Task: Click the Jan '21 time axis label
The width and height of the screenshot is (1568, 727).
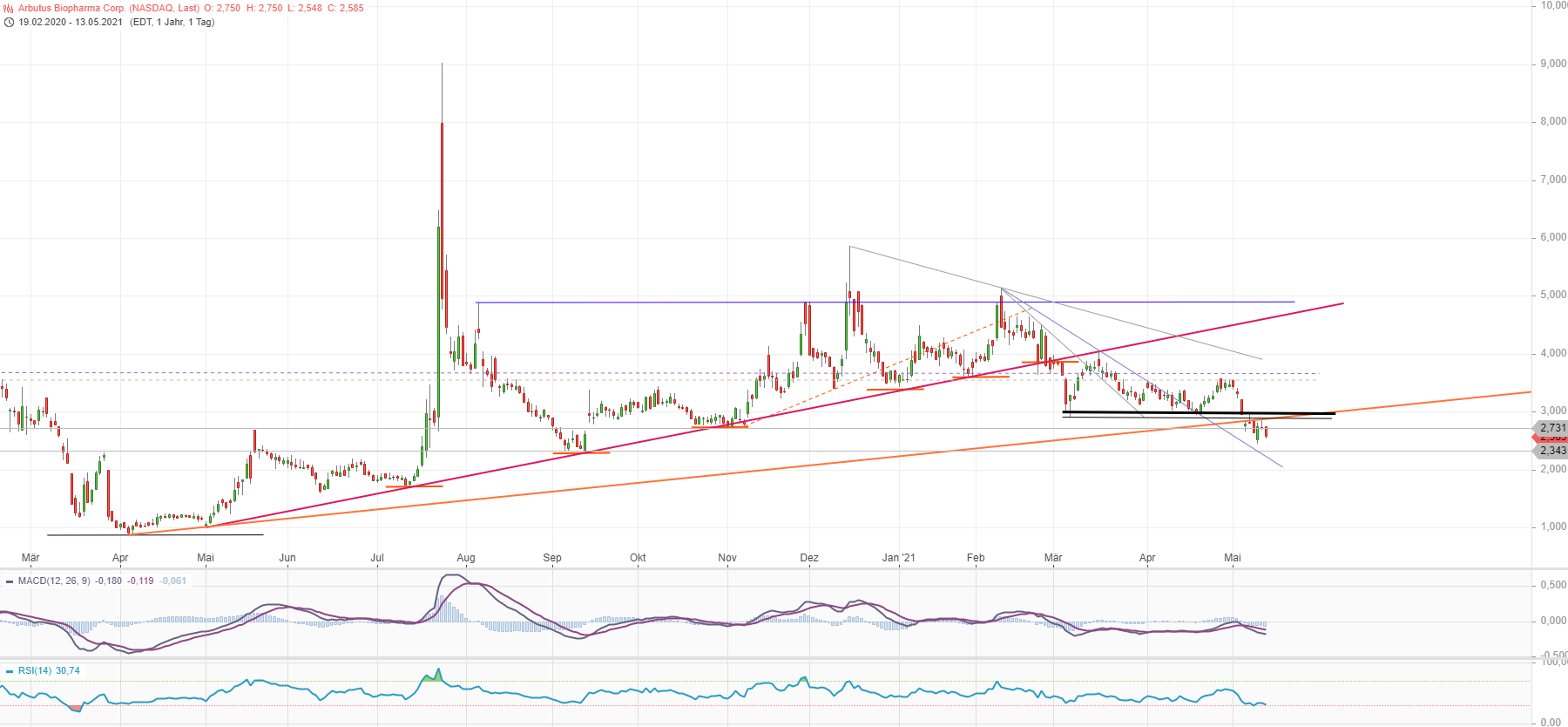Action: tap(898, 558)
